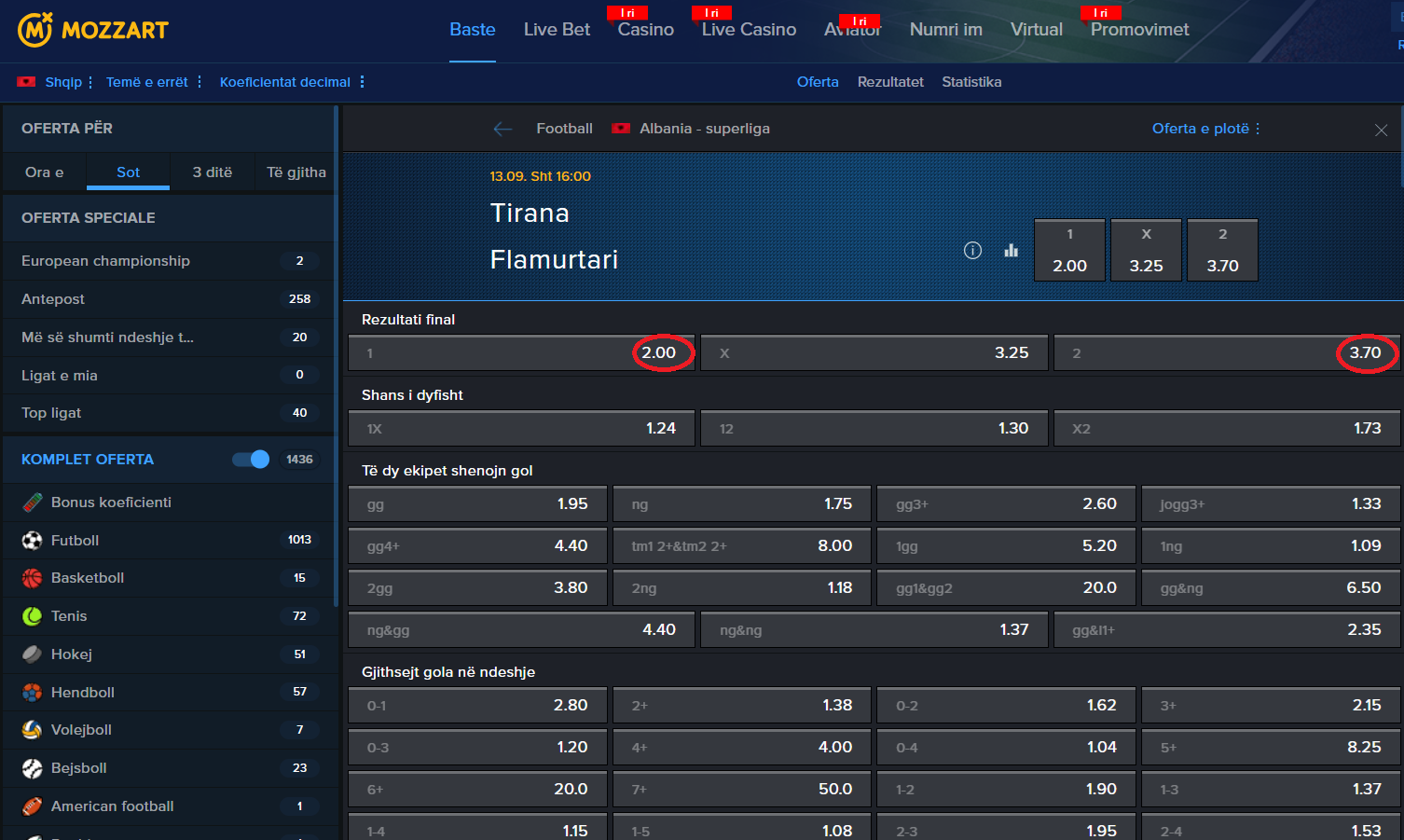
Task: Click the Basketboll ball icon
Action: (x=33, y=578)
